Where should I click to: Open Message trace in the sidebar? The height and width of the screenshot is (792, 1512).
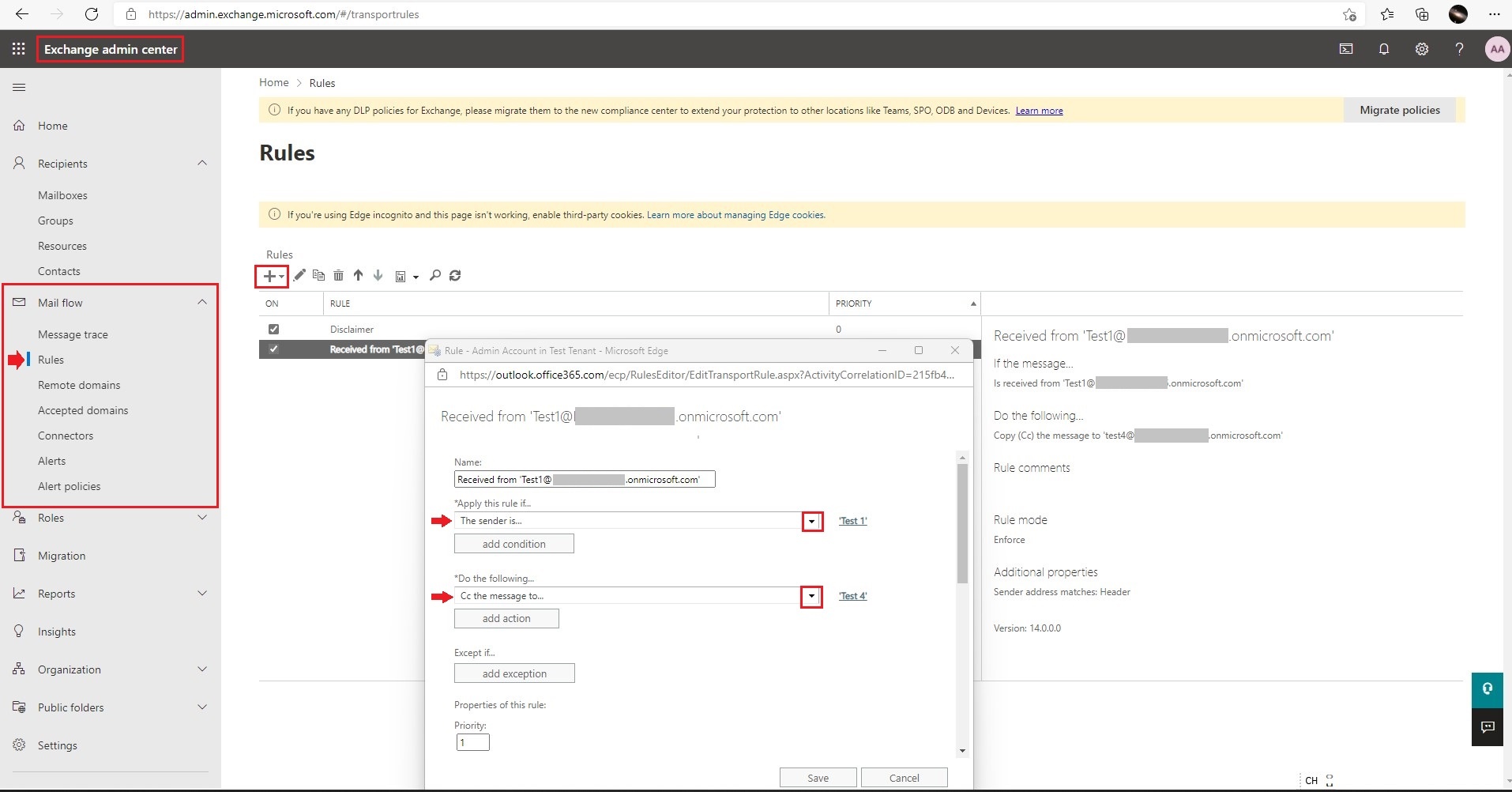click(x=73, y=334)
